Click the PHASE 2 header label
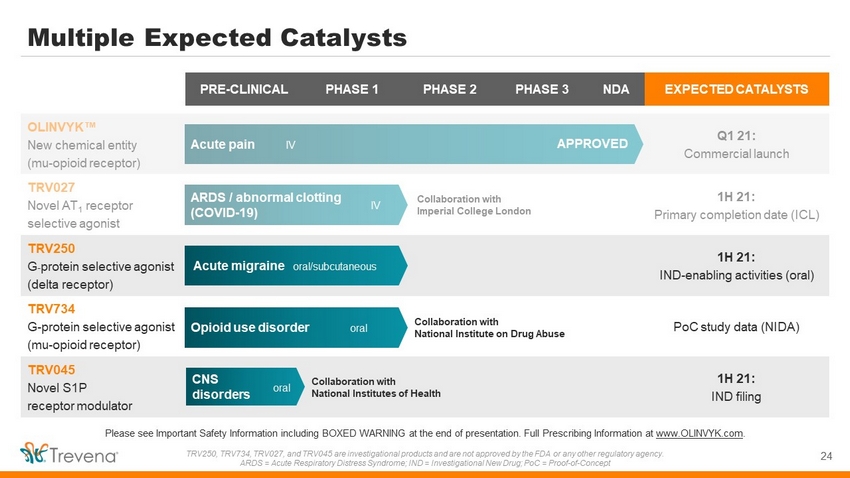Image resolution: width=850 pixels, height=478 pixels. (x=449, y=89)
